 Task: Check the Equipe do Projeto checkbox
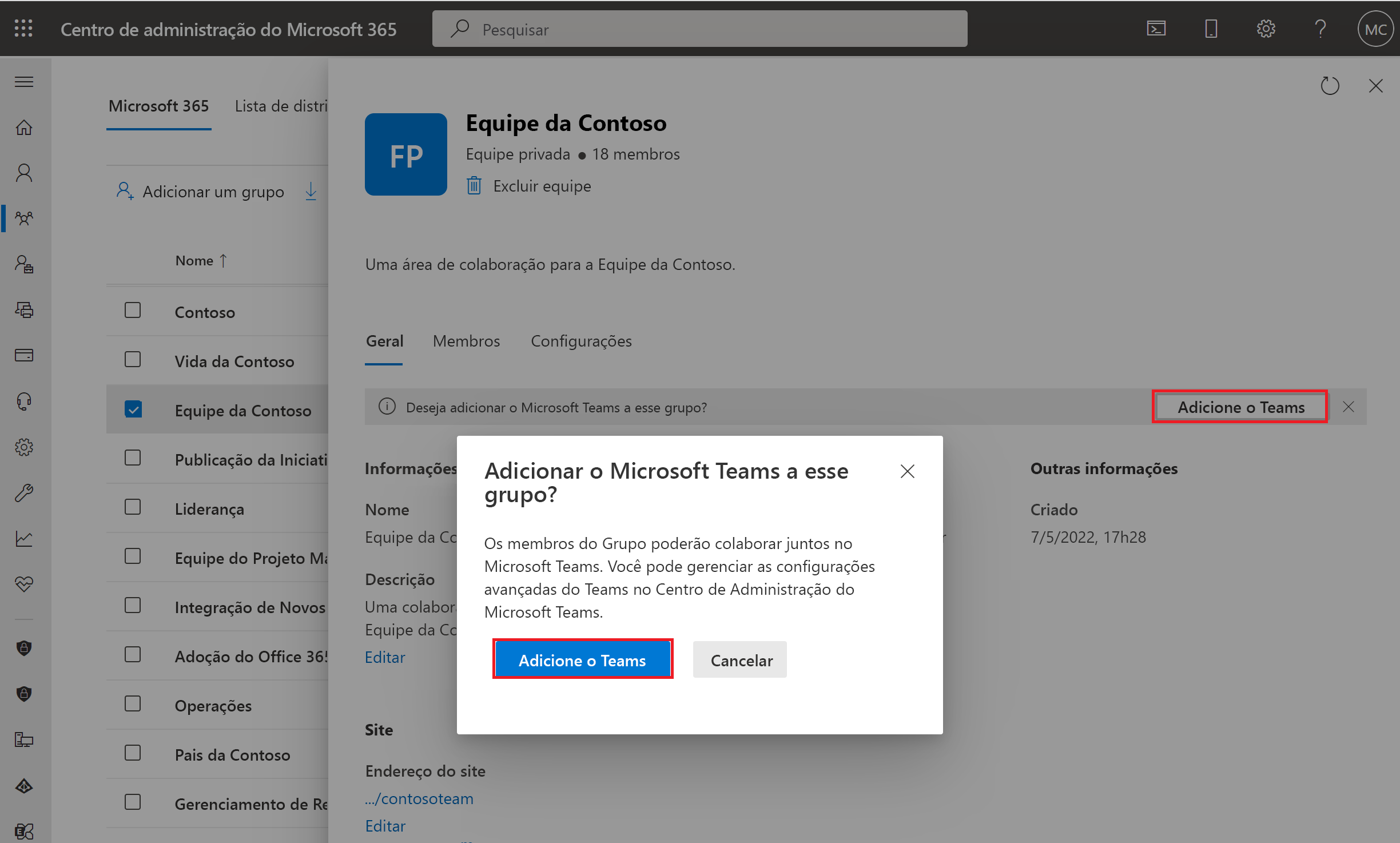point(133,556)
